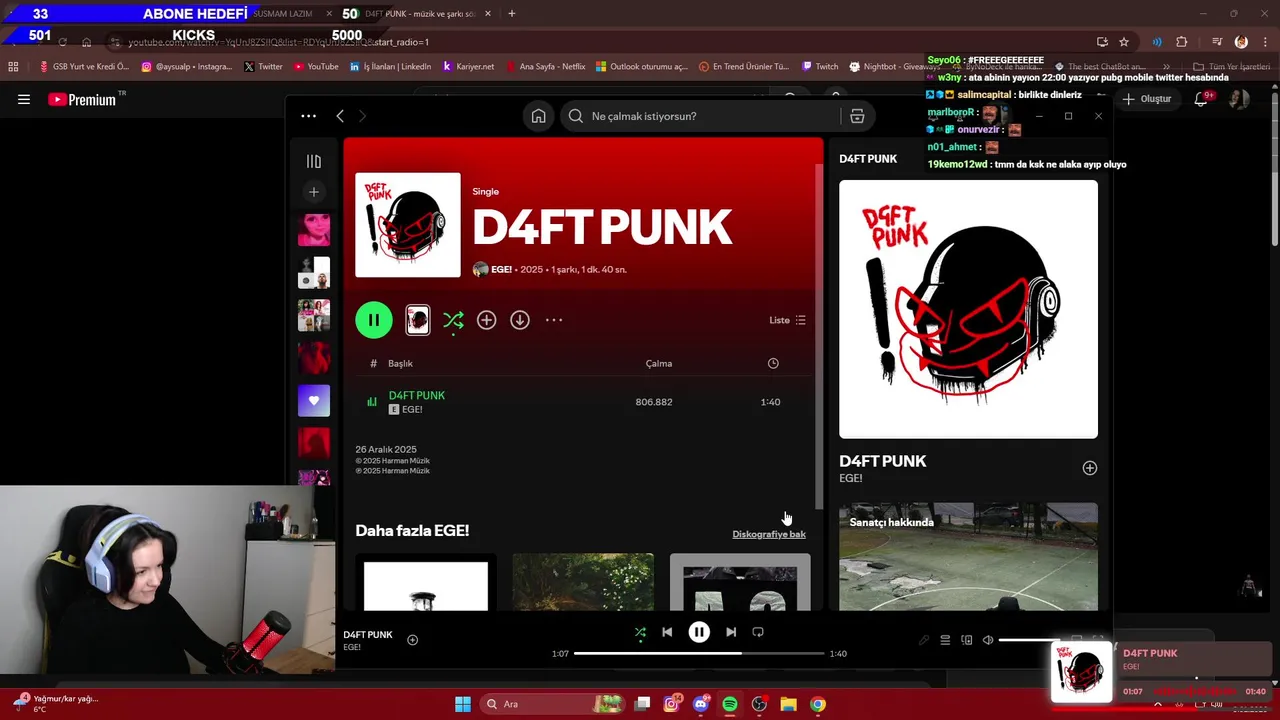This screenshot has height=720, width=1280.
Task: Open the Spotify home icon
Action: click(x=538, y=116)
